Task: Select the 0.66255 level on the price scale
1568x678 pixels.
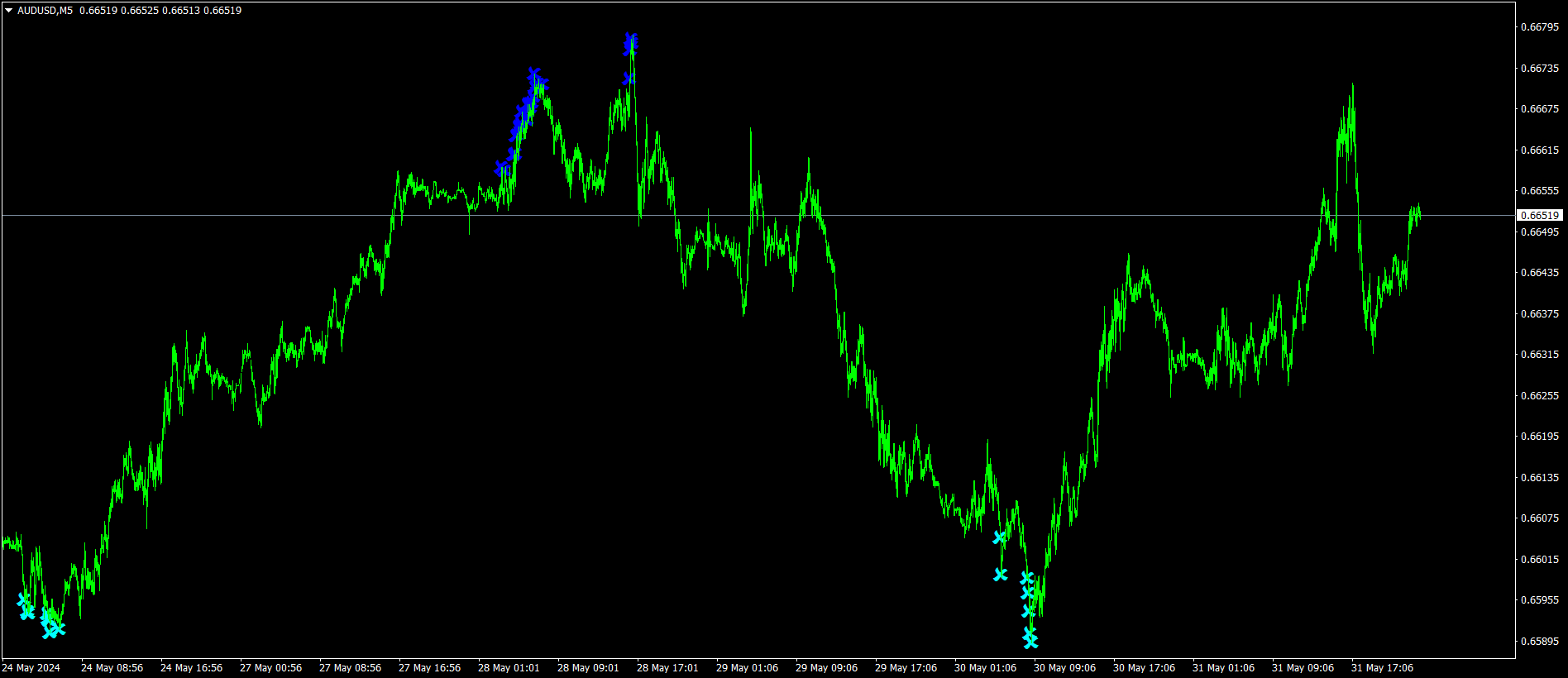Action: click(1540, 395)
